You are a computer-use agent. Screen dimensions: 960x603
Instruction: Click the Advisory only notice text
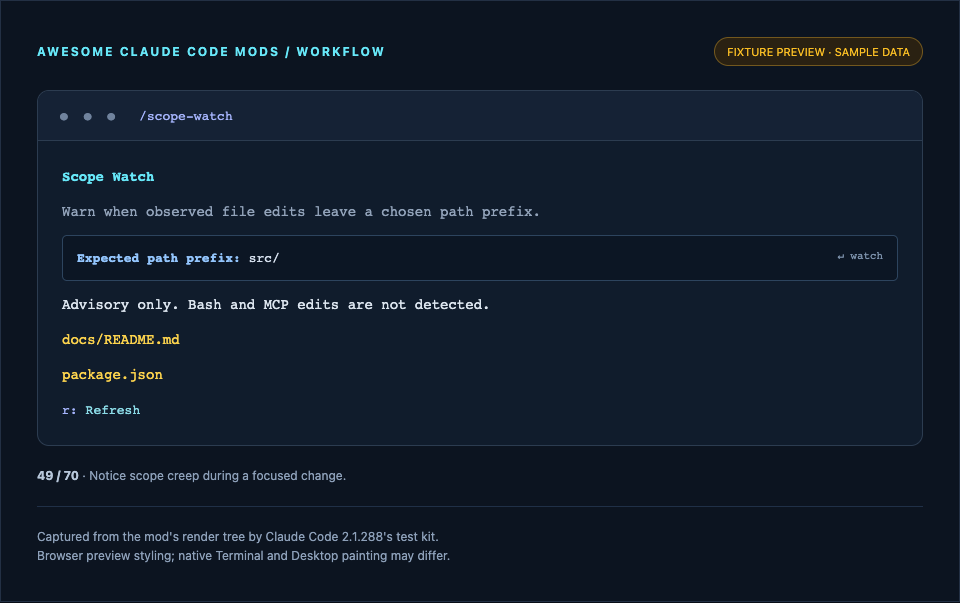pos(276,305)
